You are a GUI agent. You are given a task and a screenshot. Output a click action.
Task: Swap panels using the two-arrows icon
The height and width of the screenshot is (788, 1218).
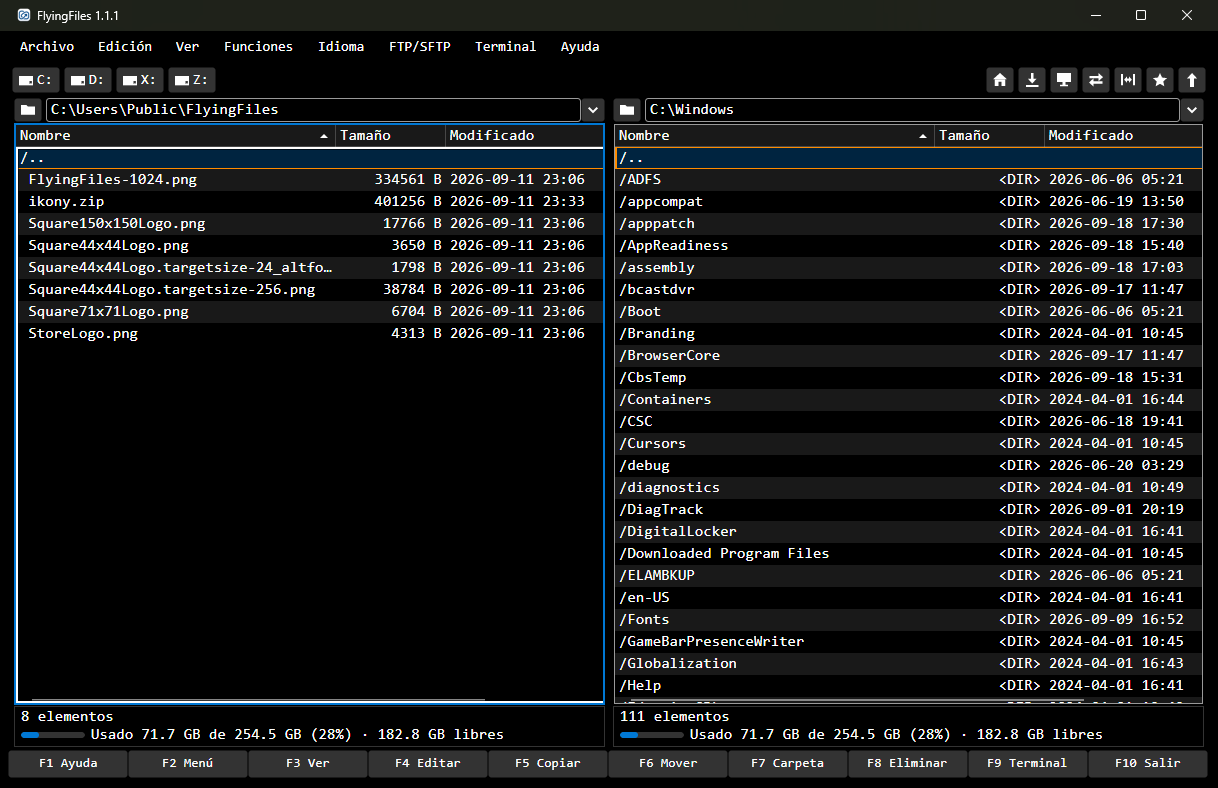[1096, 81]
